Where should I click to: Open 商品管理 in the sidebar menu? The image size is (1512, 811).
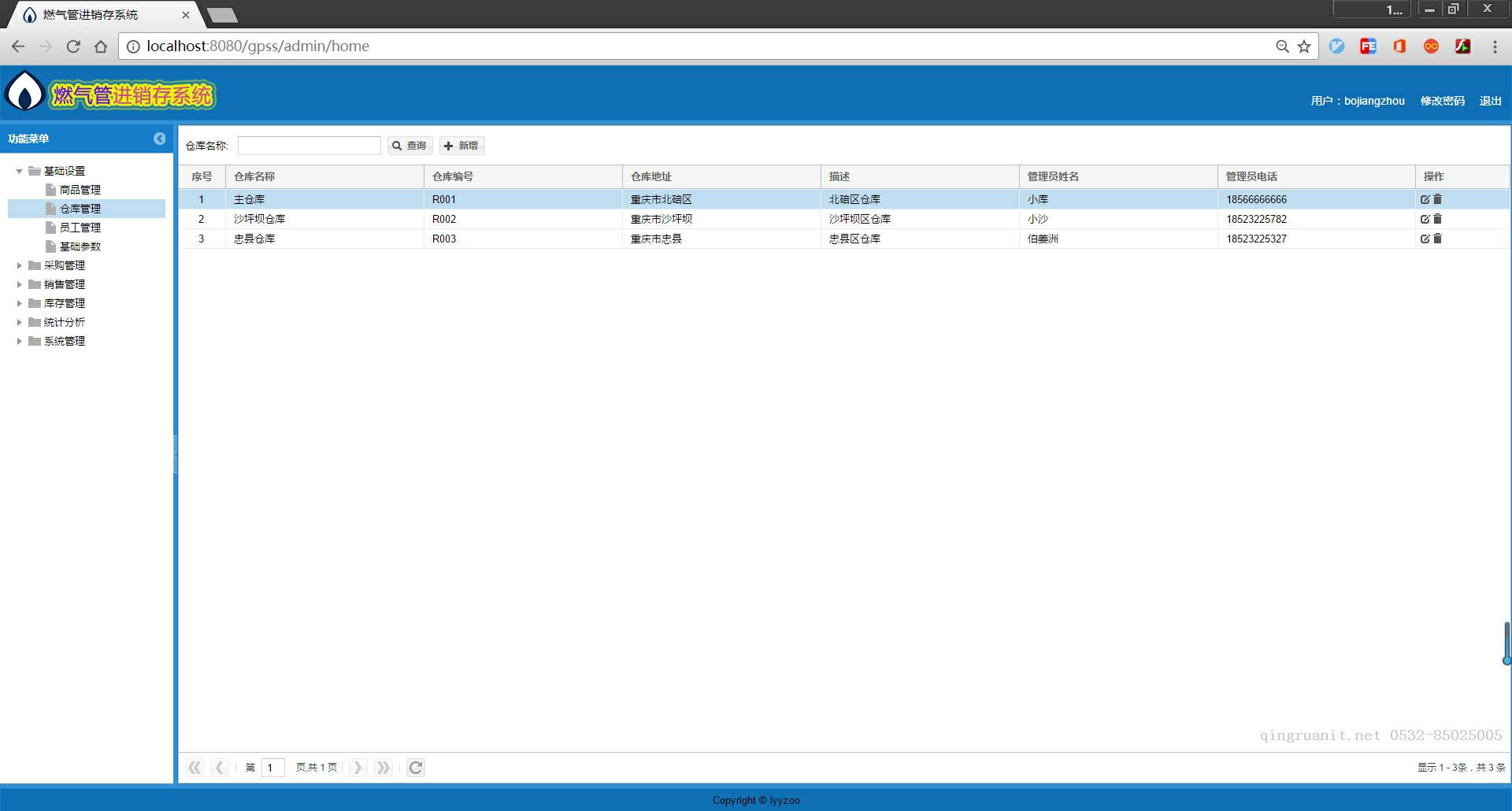80,190
